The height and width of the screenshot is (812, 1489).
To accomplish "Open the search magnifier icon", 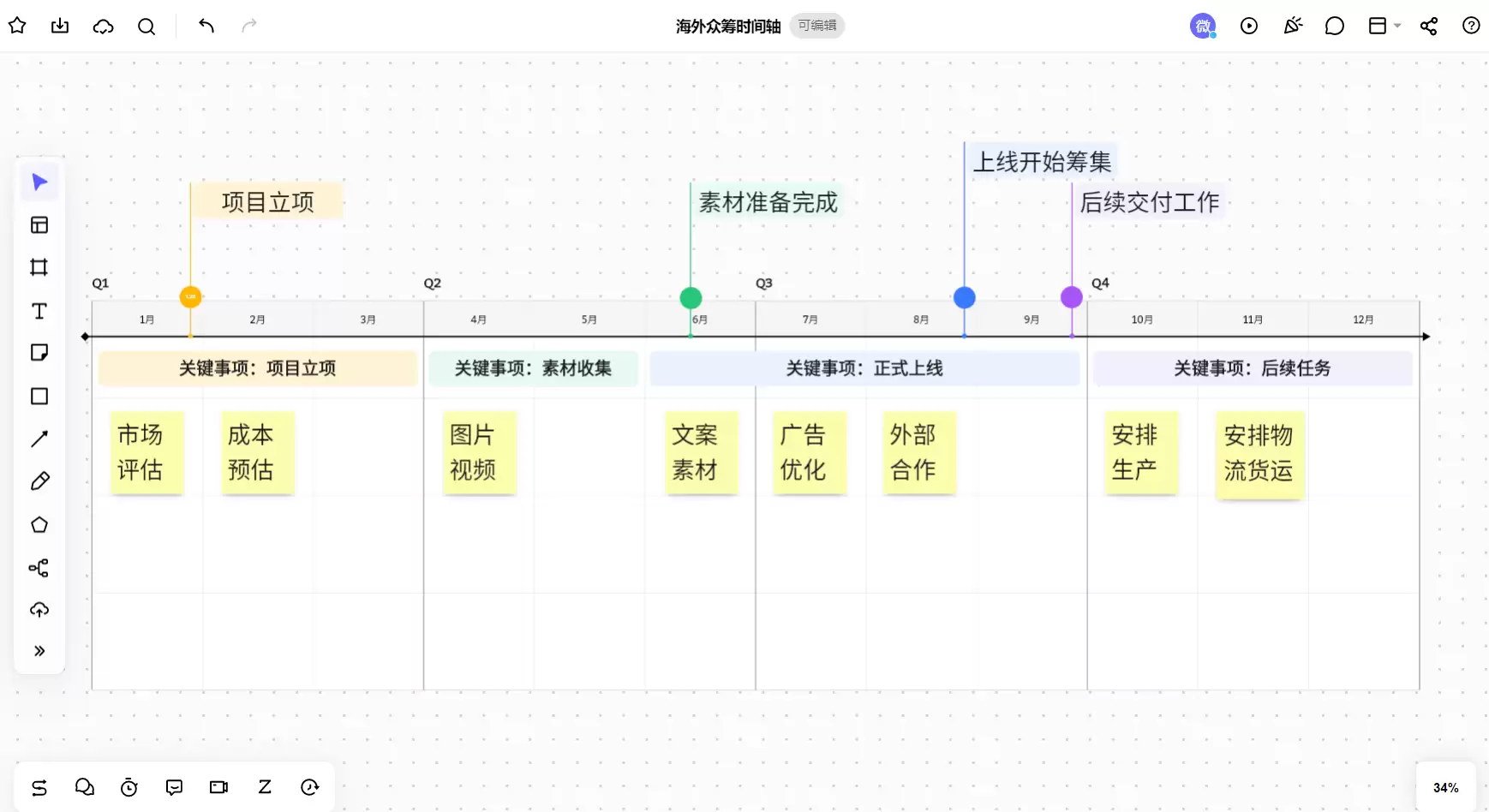I will click(147, 26).
